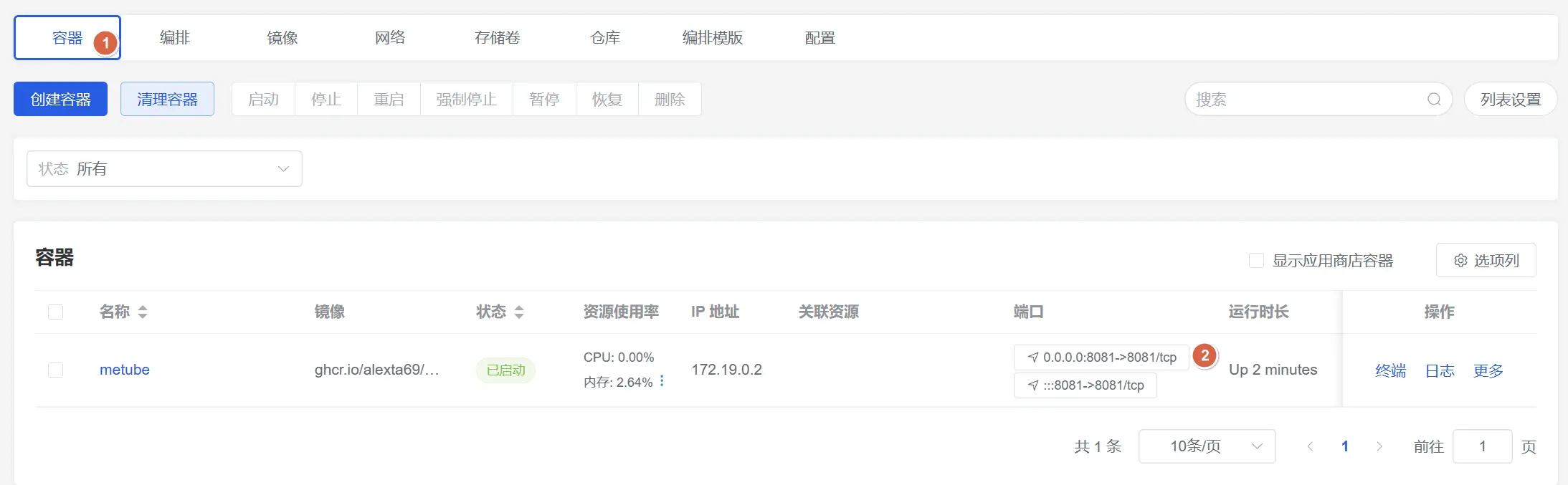Switch to 仓库 tab
The image size is (1568, 485).
(605, 38)
